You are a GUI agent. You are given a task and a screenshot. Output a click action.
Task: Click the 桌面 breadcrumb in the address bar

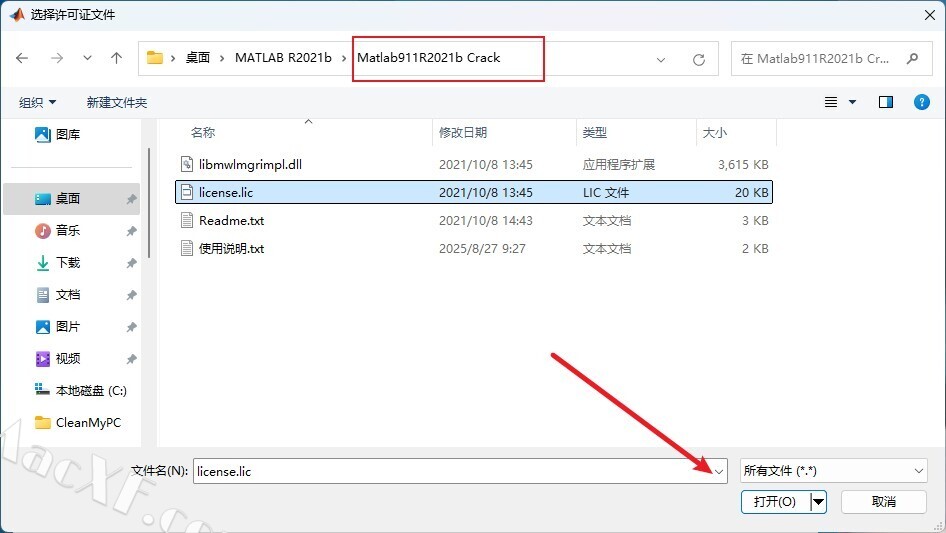pyautogui.click(x=198, y=58)
